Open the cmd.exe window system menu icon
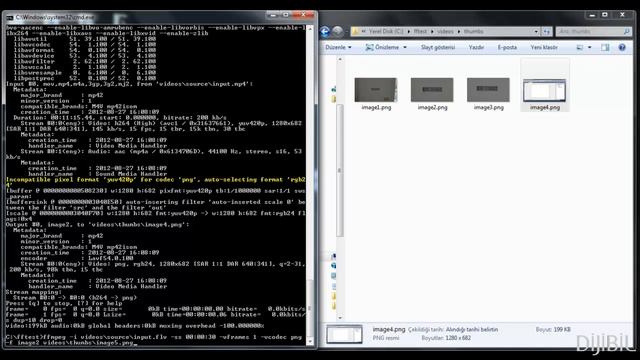The height and width of the screenshot is (360, 640). click(x=9, y=18)
